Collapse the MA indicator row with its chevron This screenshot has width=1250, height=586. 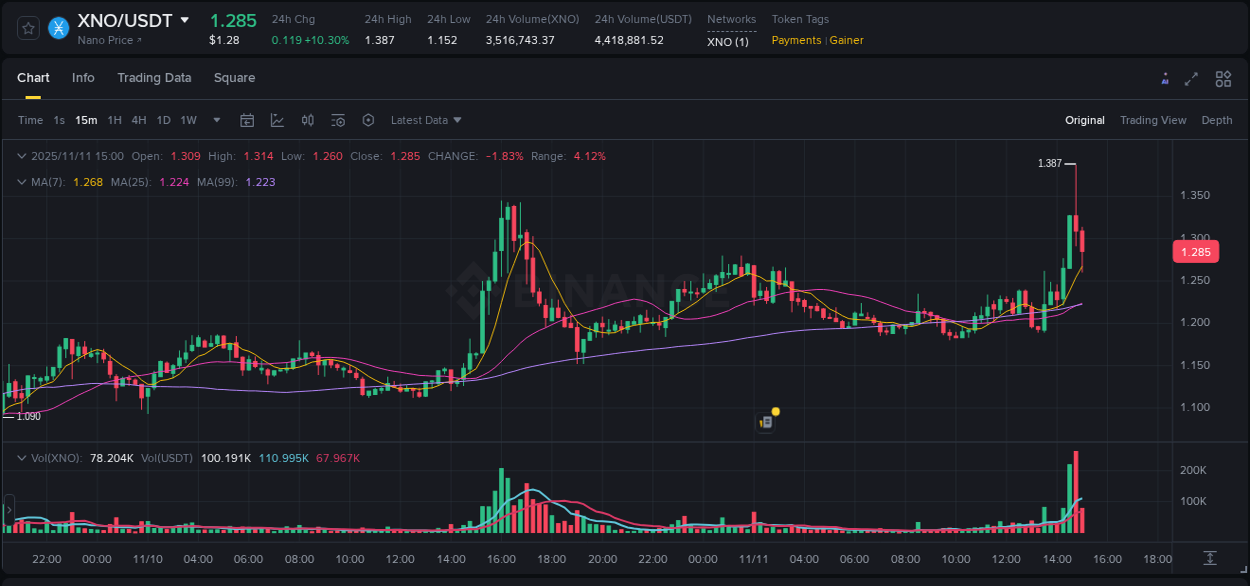(x=21, y=182)
